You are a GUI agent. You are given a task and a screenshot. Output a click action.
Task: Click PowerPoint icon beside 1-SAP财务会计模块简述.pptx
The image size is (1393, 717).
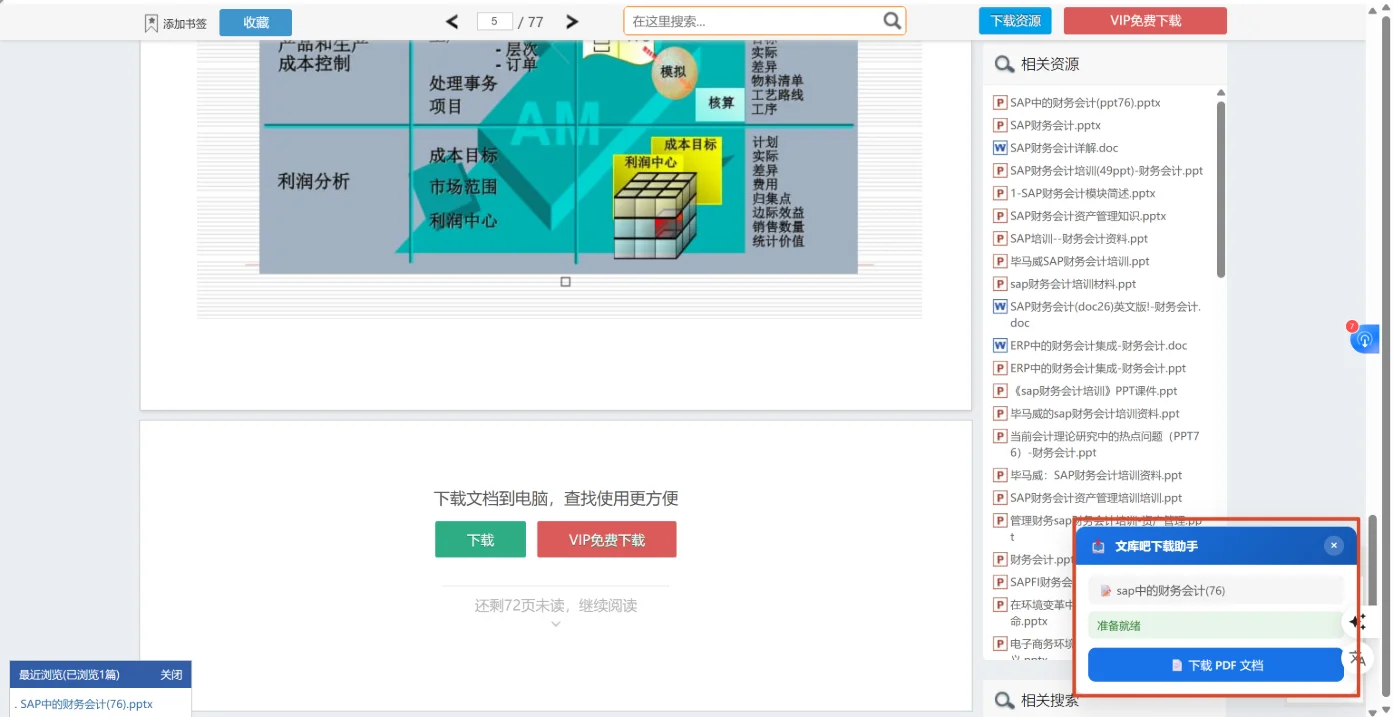click(1000, 193)
